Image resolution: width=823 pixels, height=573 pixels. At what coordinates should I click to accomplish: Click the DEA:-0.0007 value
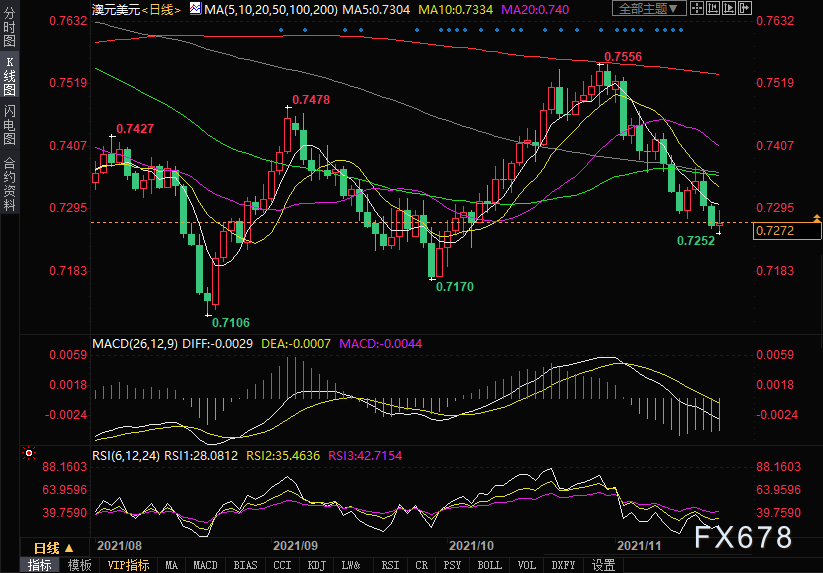click(x=296, y=344)
